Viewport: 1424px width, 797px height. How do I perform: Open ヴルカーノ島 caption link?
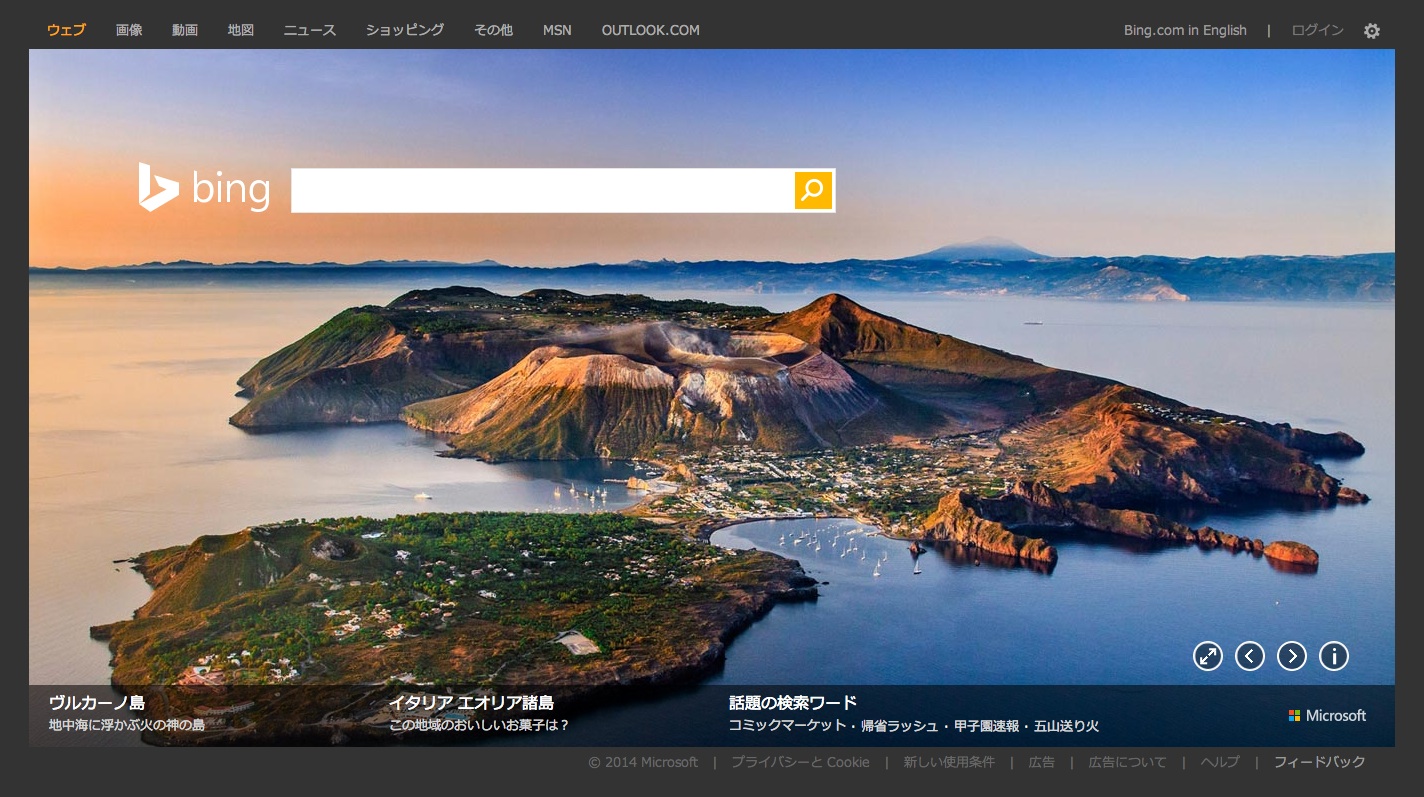coord(97,703)
